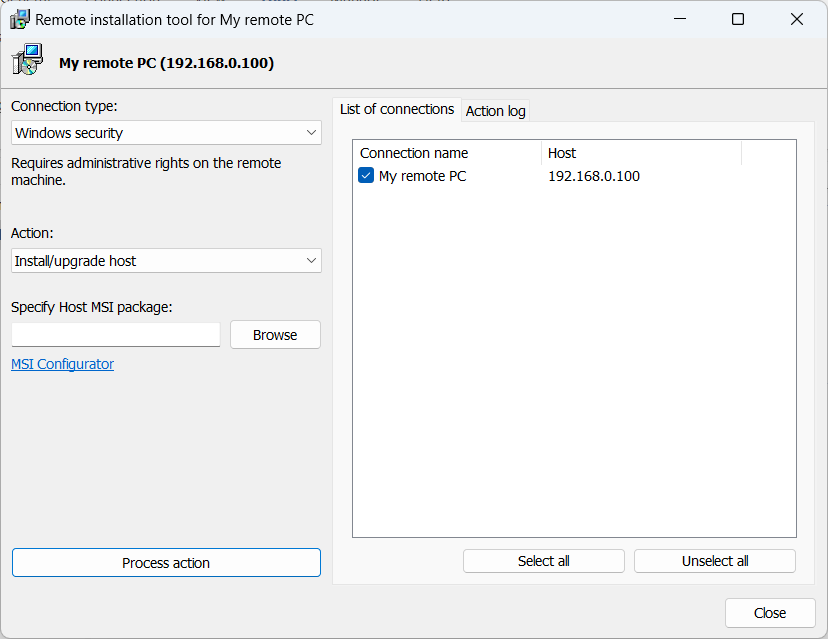Sort by the Connection name column header
This screenshot has height=639, width=828.
click(446, 153)
